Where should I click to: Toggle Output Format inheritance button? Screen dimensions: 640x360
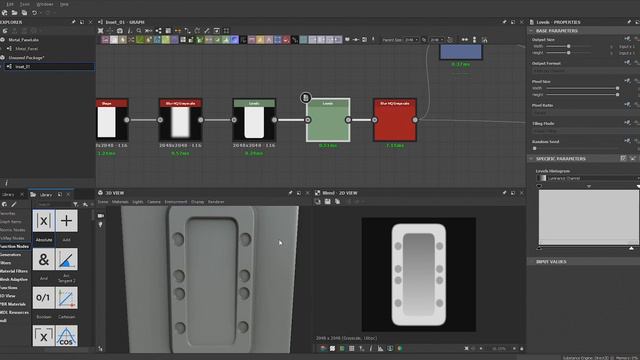pos(627,62)
